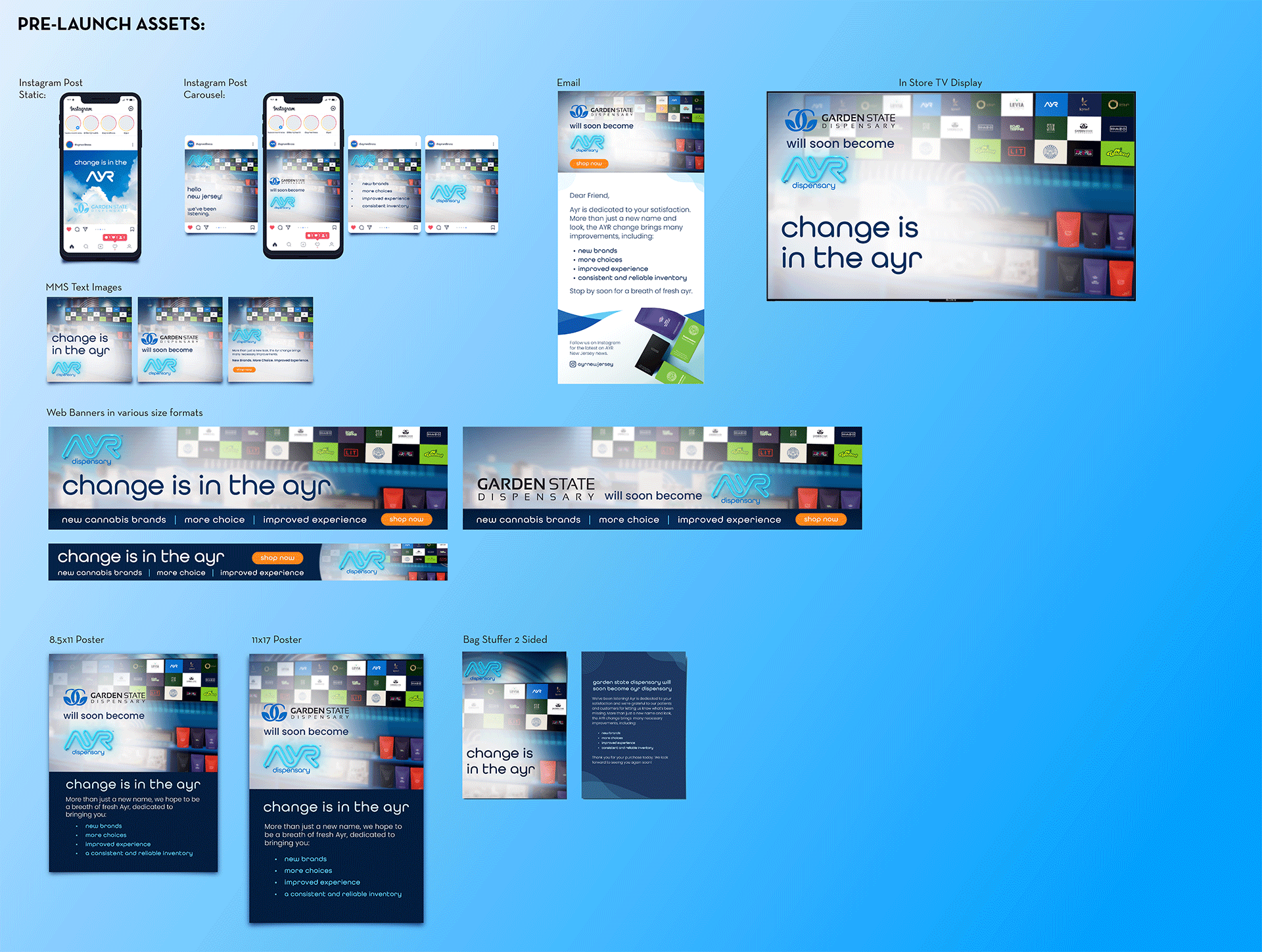
Task: Click the 'Instagram Post Carousel:' label
Action: pyautogui.click(x=215, y=89)
